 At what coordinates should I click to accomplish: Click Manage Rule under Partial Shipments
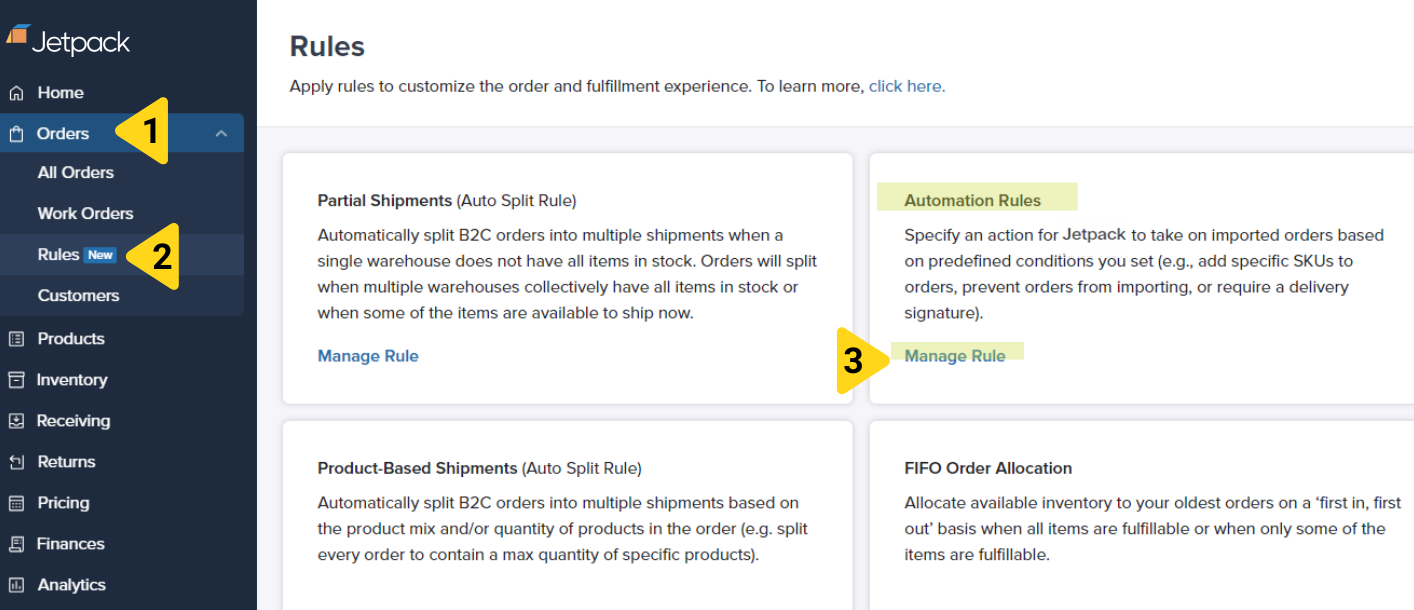click(x=368, y=355)
